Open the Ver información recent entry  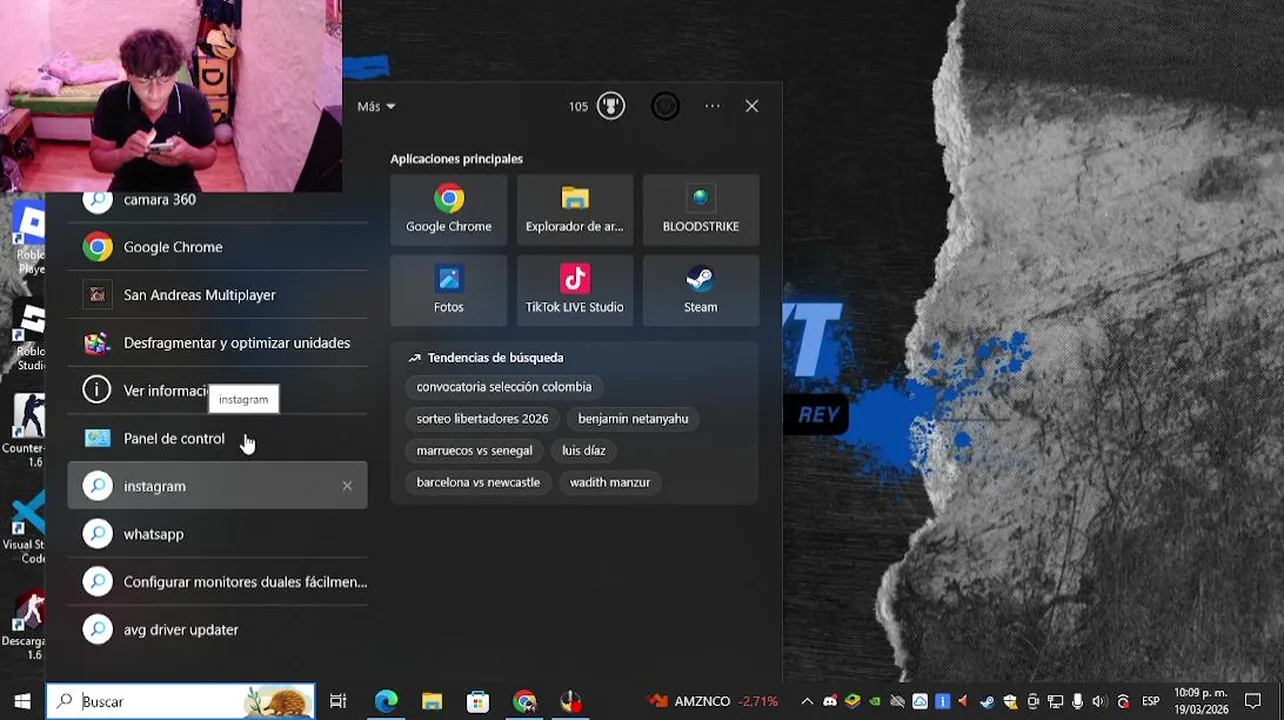[218, 391]
